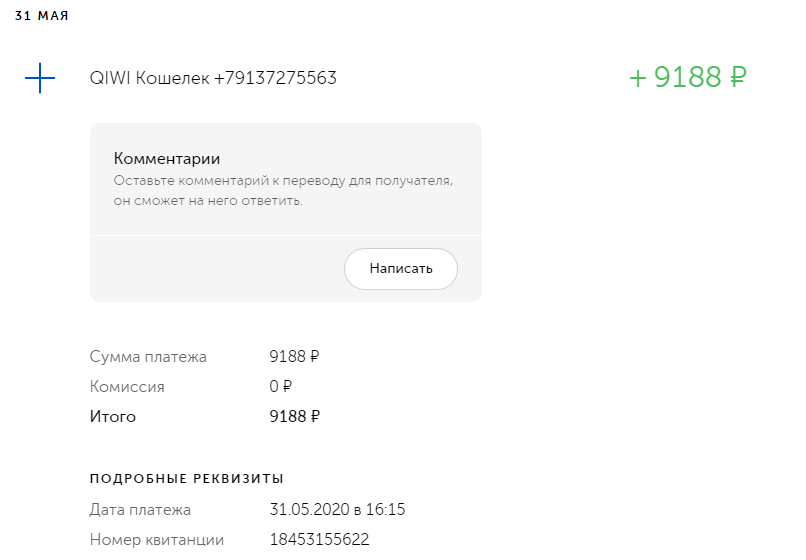Click the Итого 9188 ₽ total value
This screenshot has height=560, width=806.
point(294,416)
